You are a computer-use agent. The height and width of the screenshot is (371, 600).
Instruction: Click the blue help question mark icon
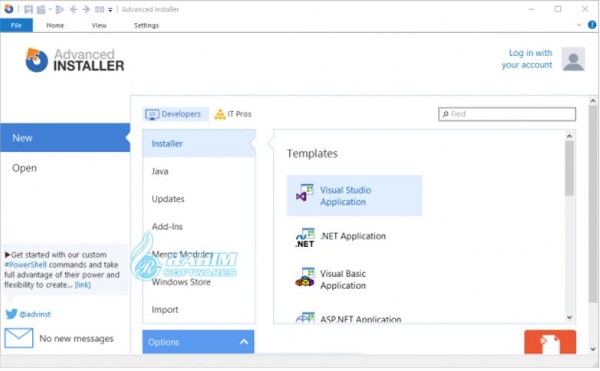pos(592,25)
